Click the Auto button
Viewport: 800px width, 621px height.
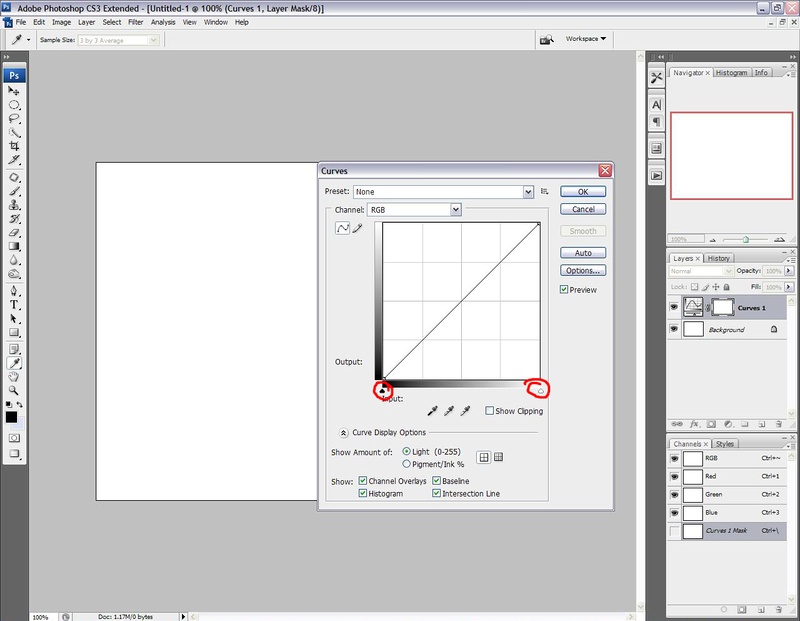coord(583,253)
